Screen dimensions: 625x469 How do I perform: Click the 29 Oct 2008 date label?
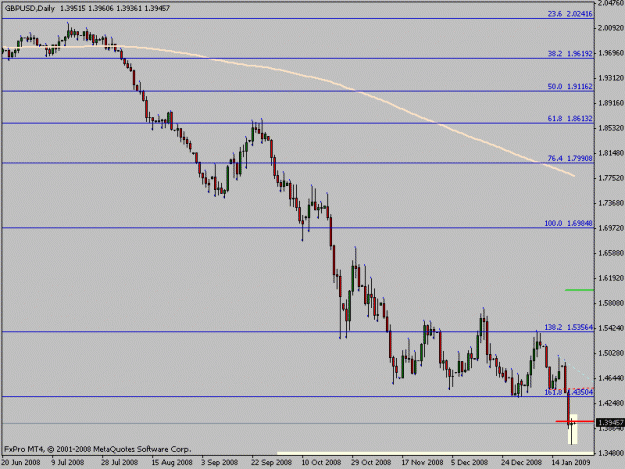371,462
